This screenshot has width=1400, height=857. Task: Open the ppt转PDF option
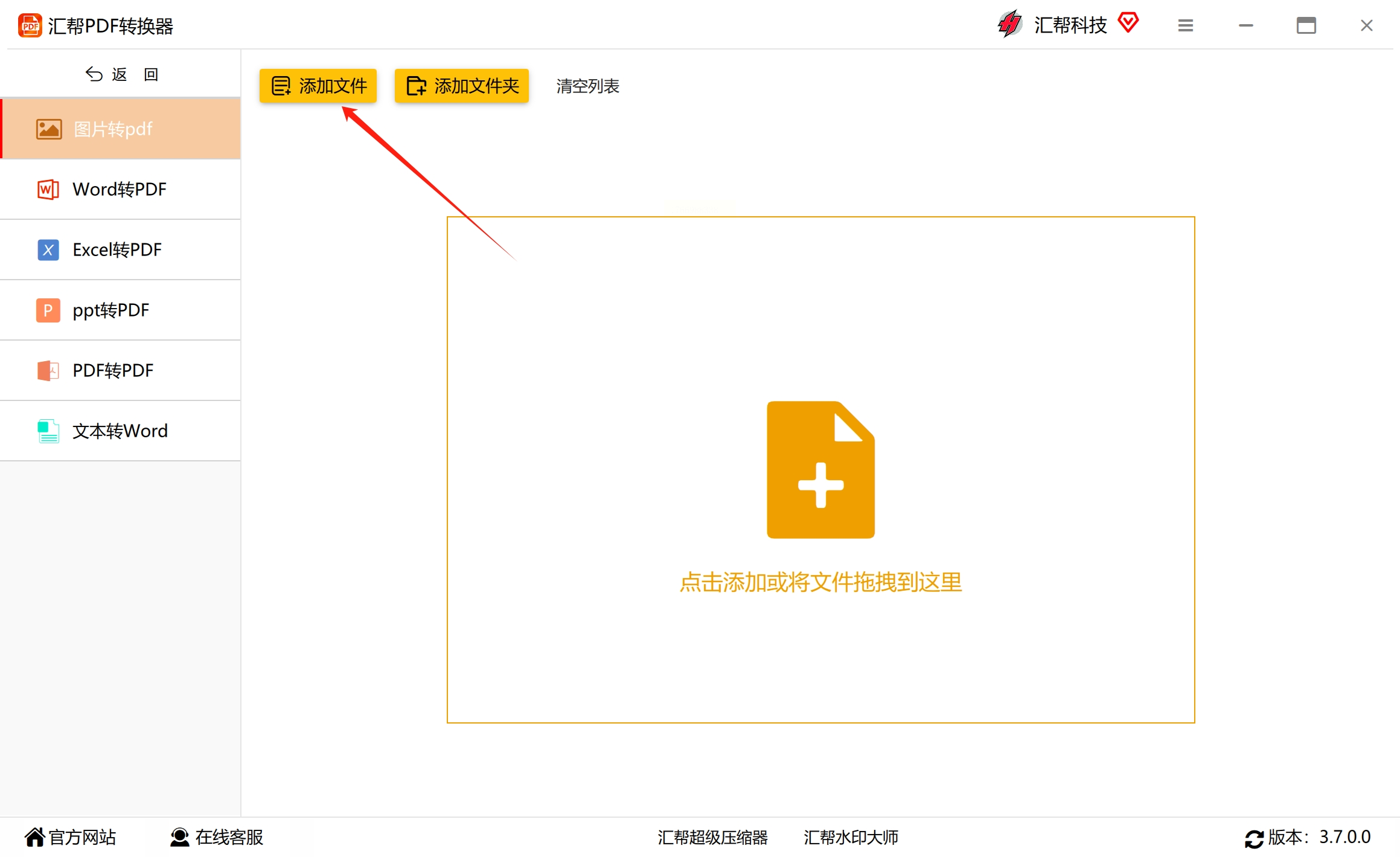point(111,310)
